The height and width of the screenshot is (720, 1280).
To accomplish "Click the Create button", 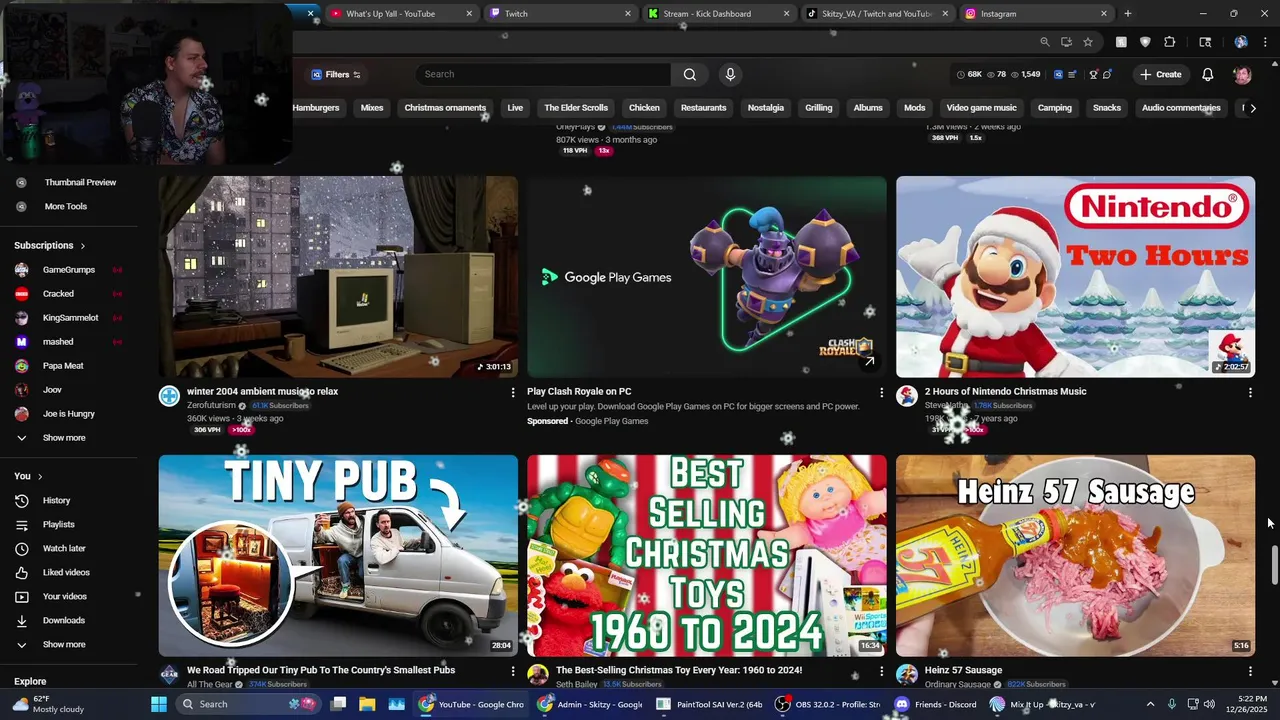I will pos(1160,74).
